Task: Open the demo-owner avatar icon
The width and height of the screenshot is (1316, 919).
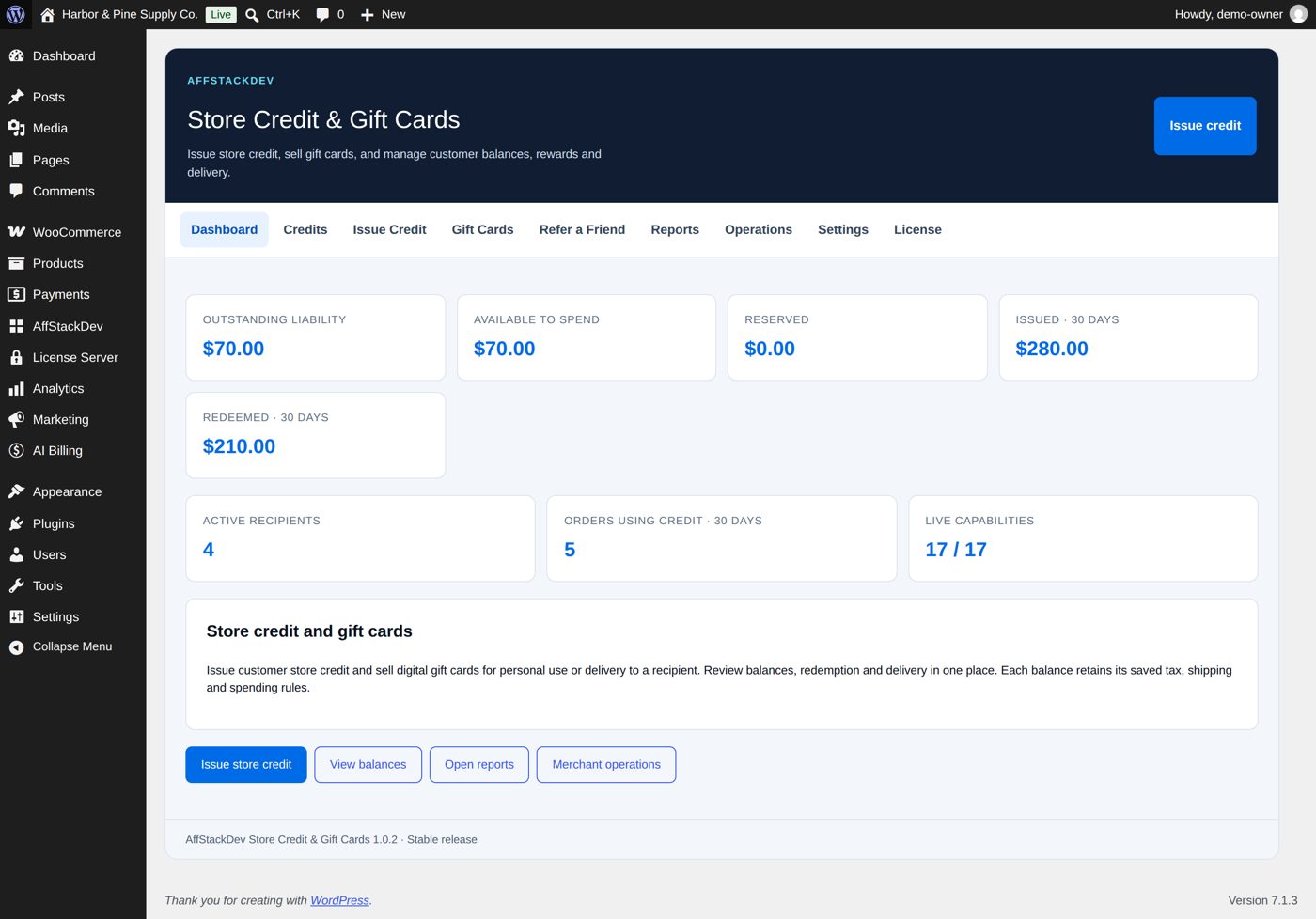Action: pos(1299,14)
